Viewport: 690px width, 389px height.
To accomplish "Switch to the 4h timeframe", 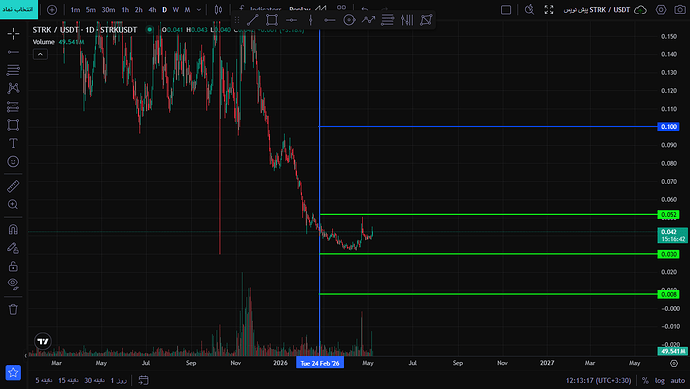I will tap(152, 10).
